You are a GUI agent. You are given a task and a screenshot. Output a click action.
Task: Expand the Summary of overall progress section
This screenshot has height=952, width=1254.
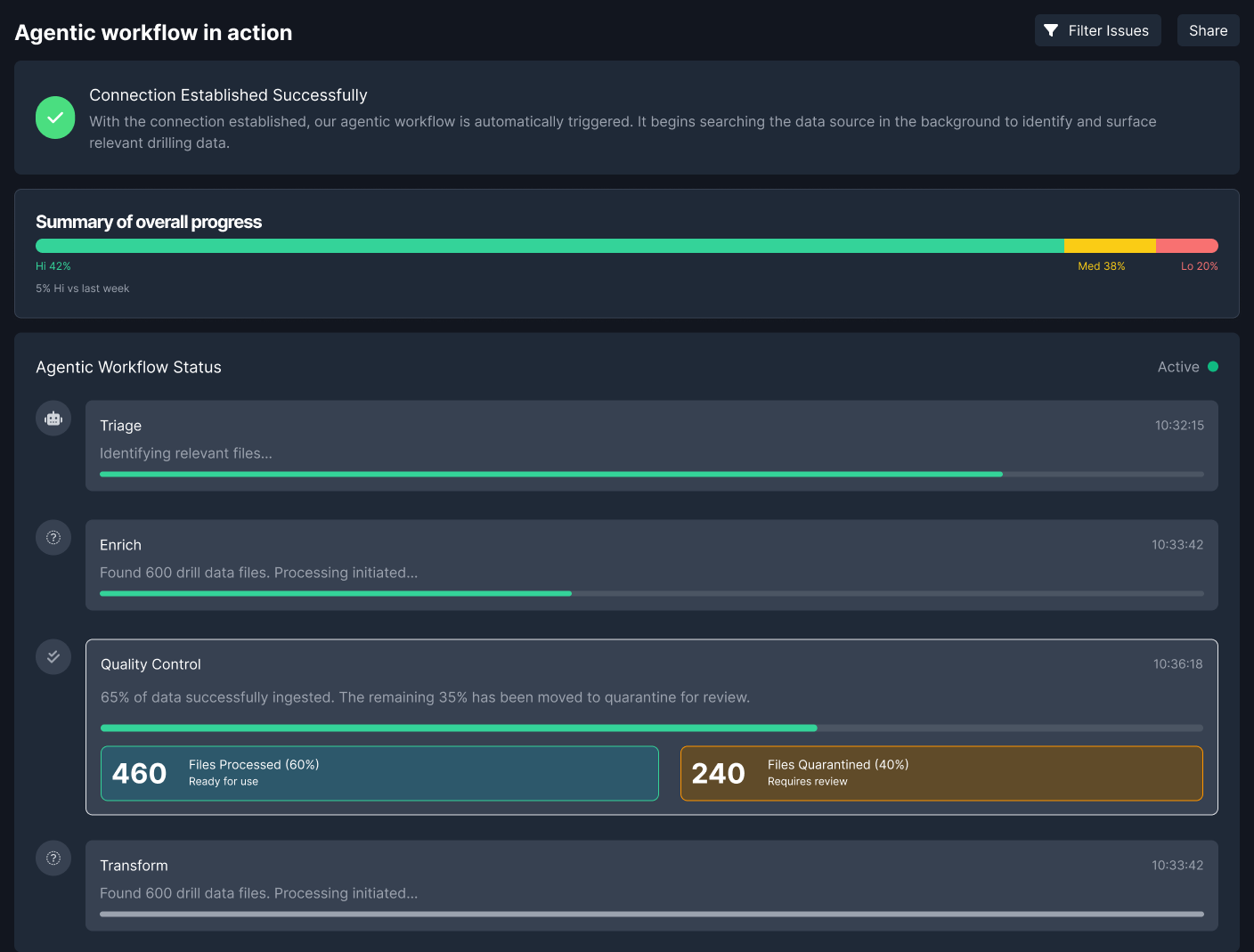coord(149,222)
